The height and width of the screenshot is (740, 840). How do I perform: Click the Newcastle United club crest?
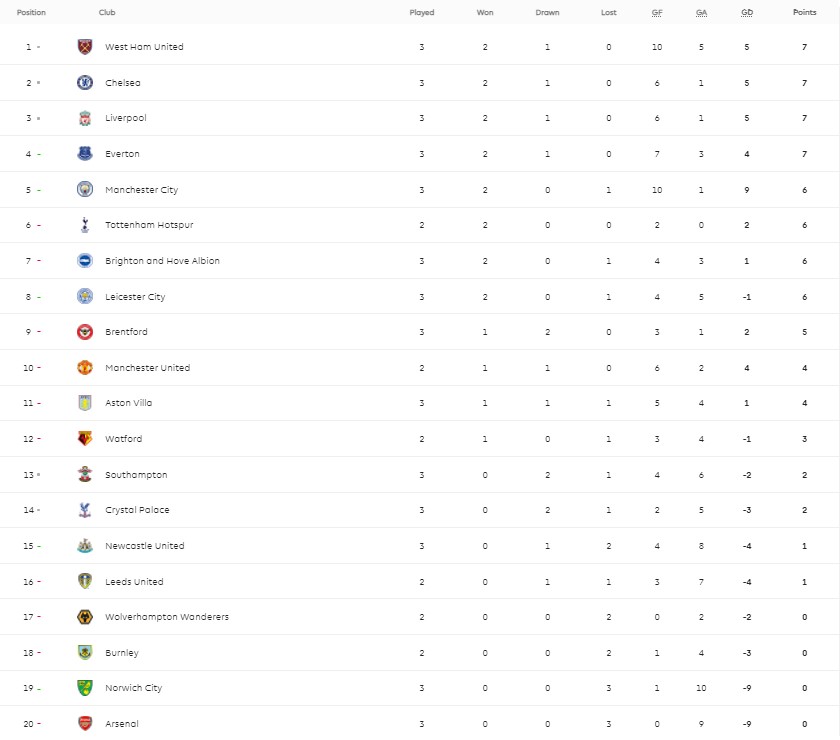85,546
